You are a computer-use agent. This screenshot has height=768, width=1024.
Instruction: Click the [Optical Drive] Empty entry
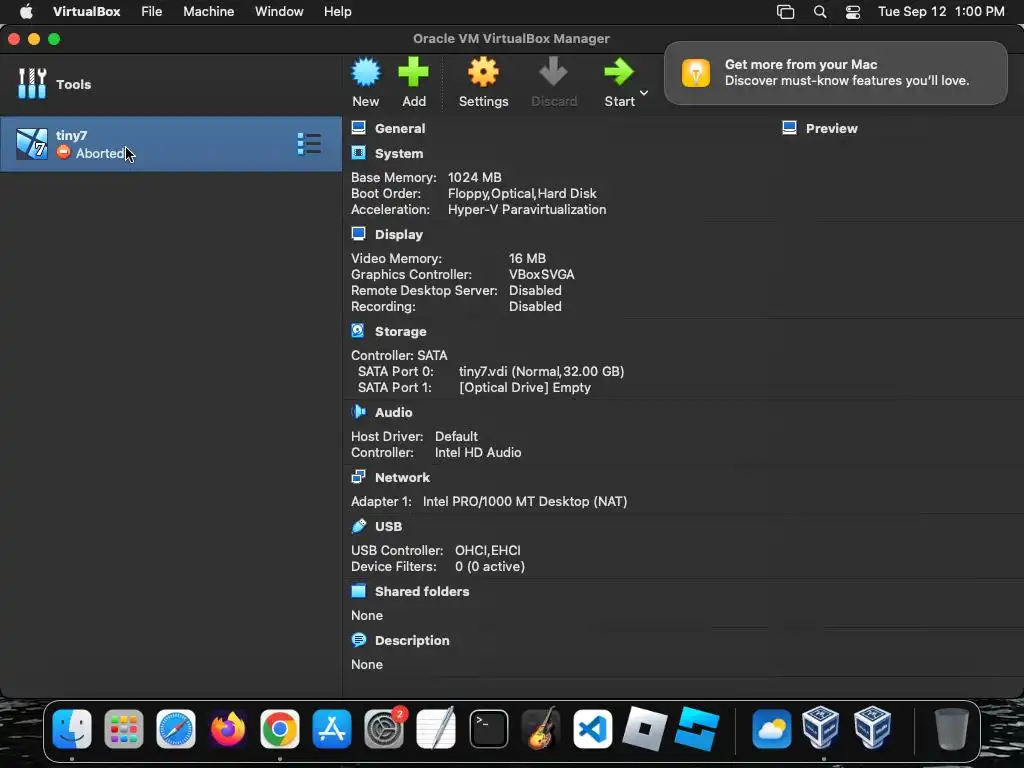(x=524, y=388)
